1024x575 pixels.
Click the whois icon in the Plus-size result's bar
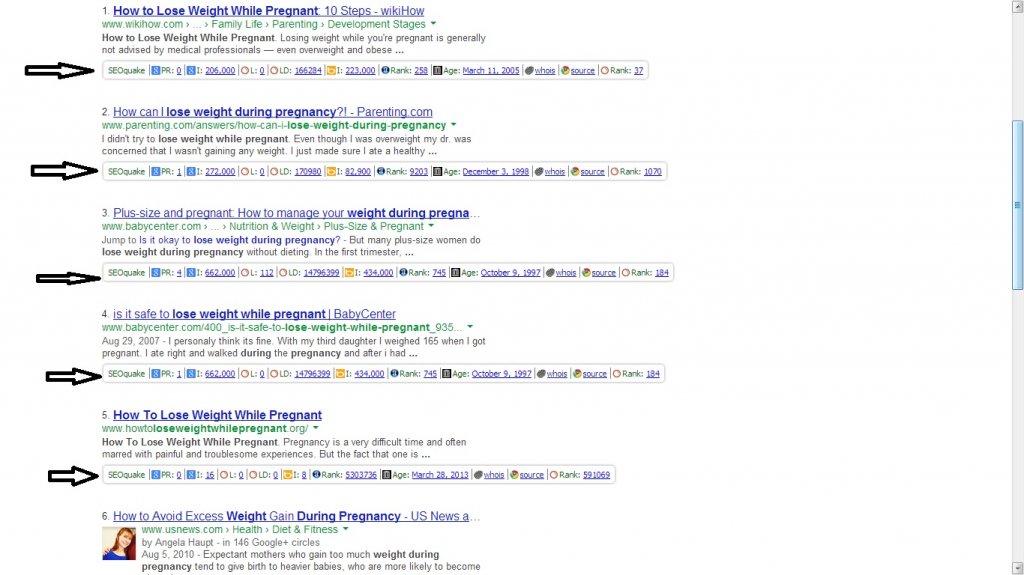pos(550,272)
